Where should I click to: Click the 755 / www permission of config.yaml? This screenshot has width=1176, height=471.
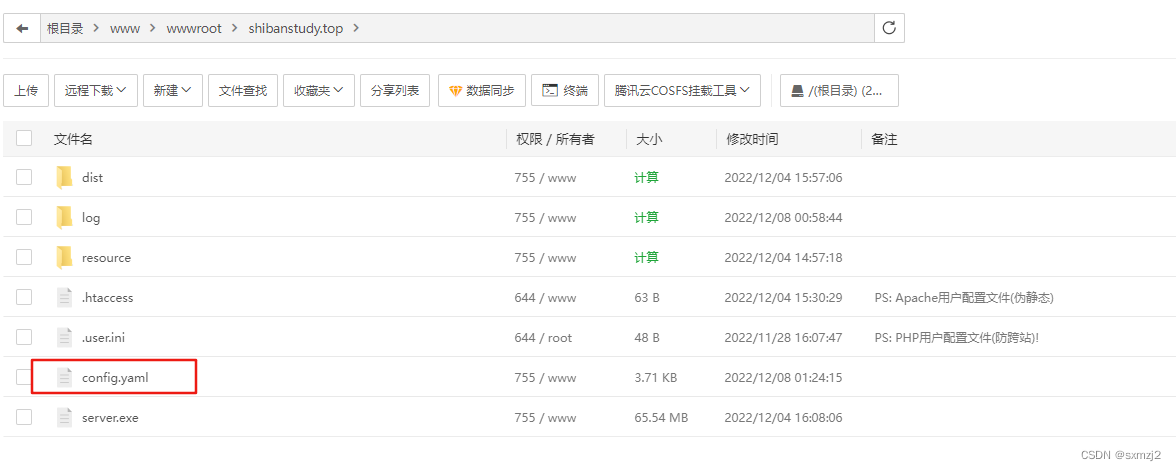click(545, 378)
